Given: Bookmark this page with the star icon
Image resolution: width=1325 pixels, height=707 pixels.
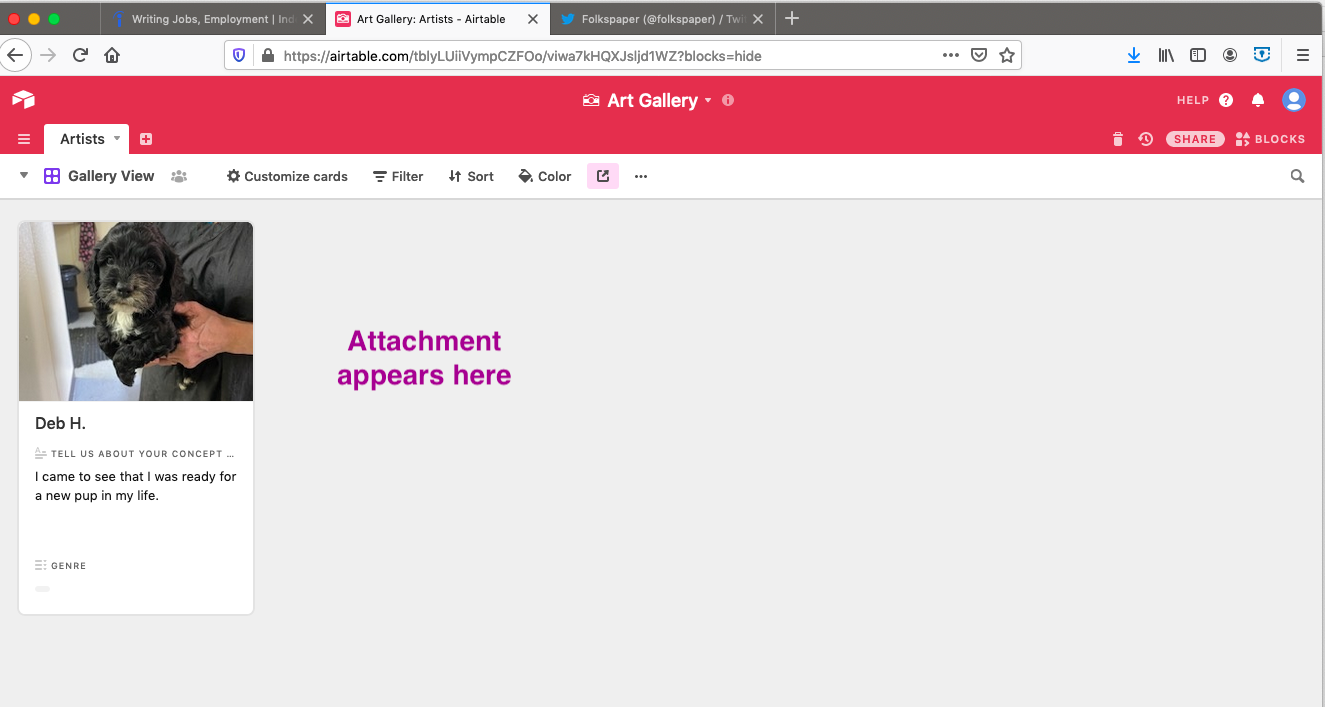Looking at the screenshot, I should pyautogui.click(x=1007, y=56).
